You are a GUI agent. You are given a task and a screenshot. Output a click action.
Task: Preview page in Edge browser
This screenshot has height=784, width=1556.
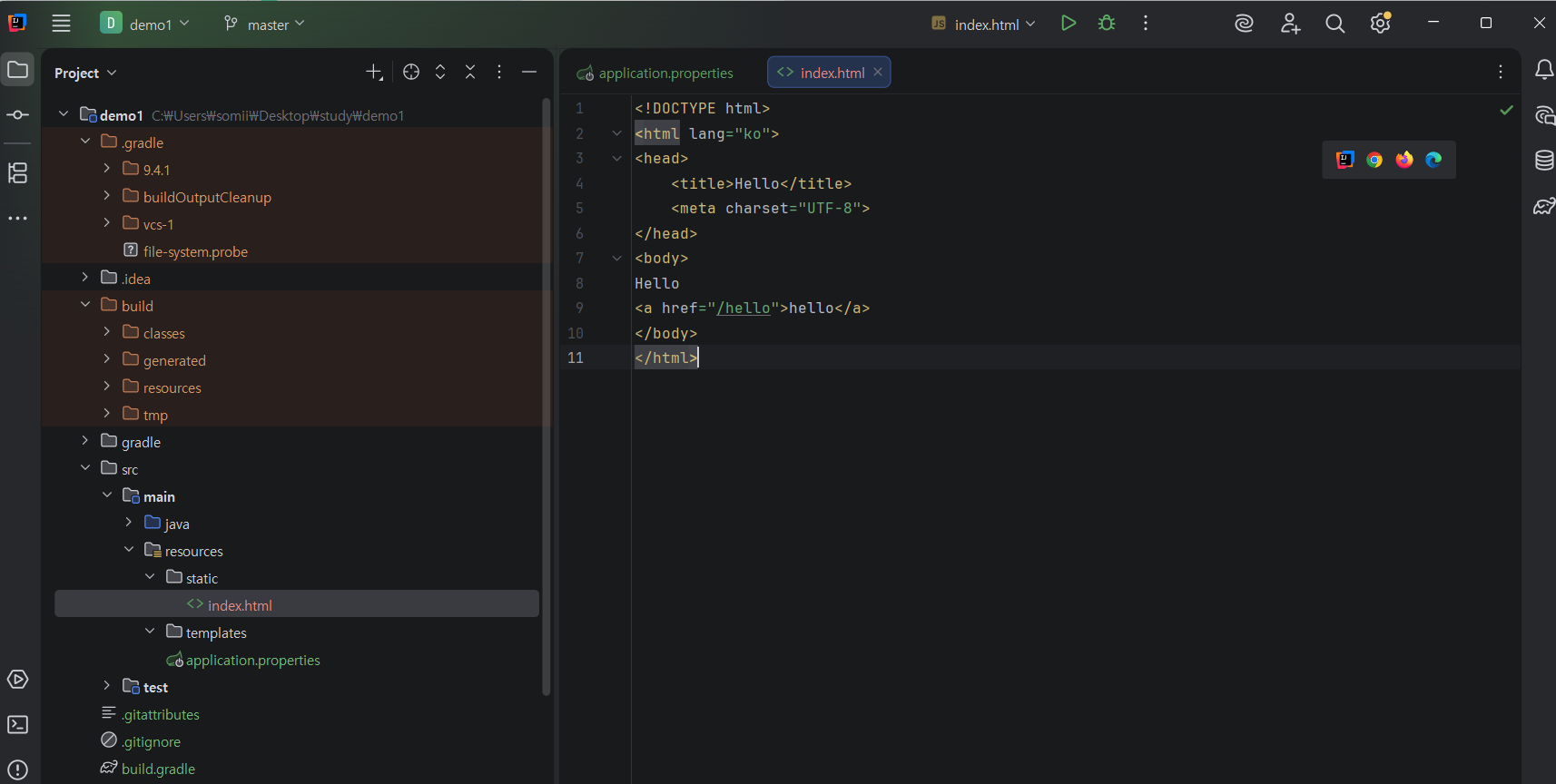[1433, 160]
